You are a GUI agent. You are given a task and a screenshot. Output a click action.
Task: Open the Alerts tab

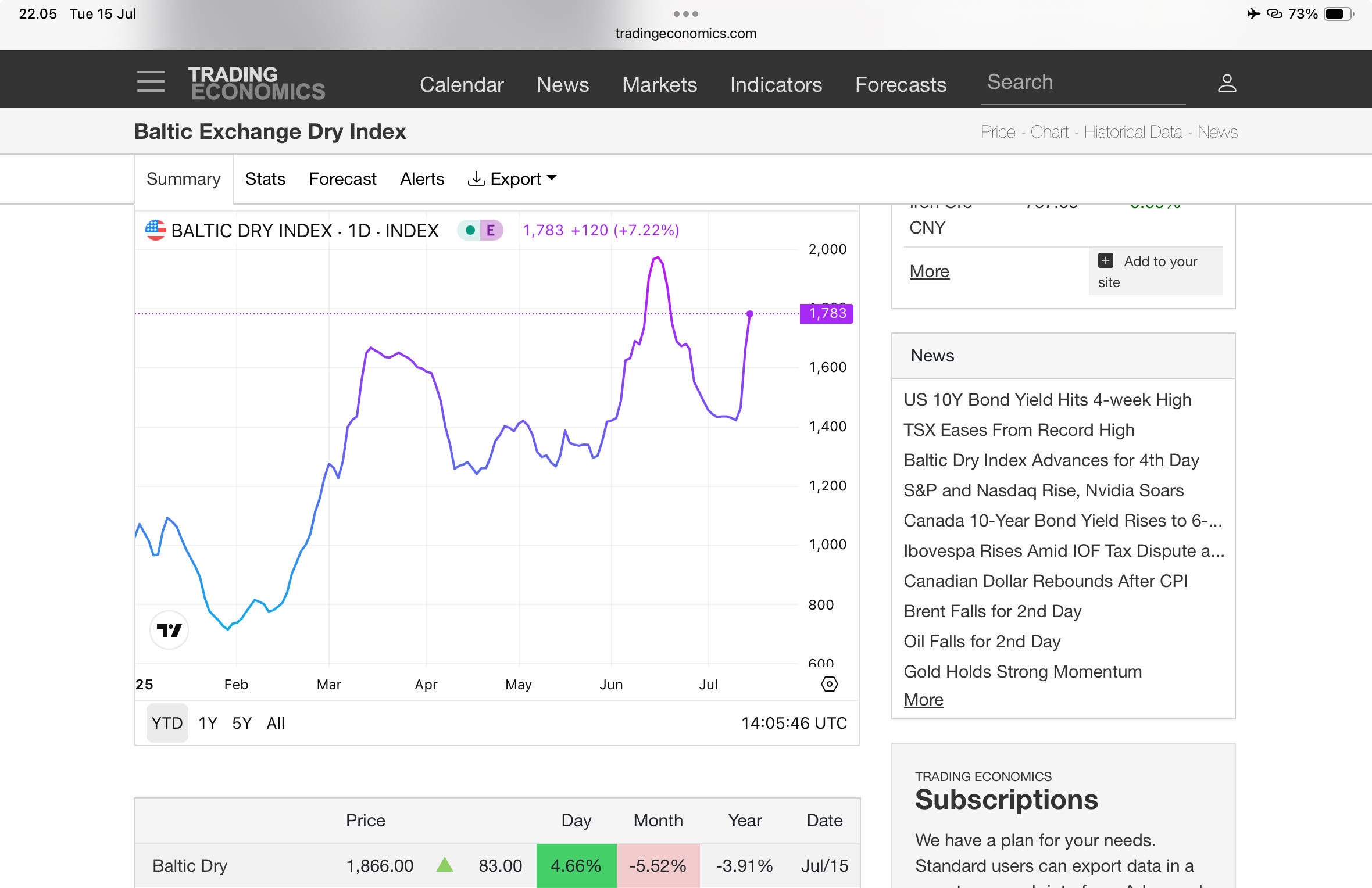click(422, 178)
